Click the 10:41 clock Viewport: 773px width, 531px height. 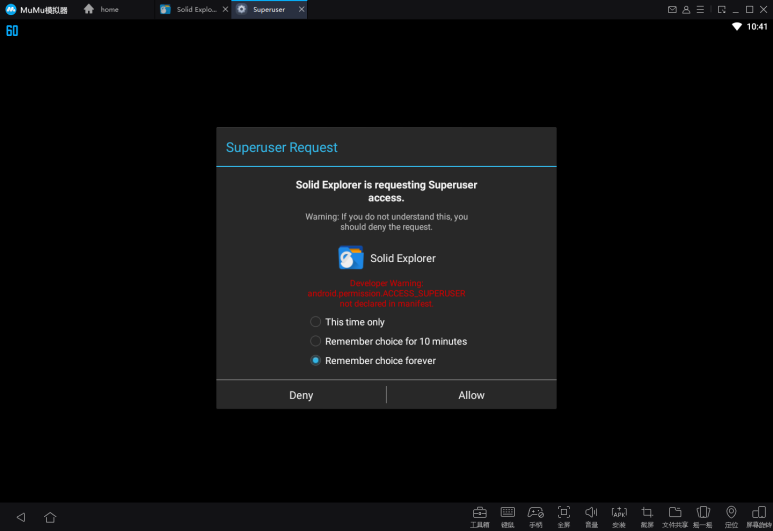(757, 27)
